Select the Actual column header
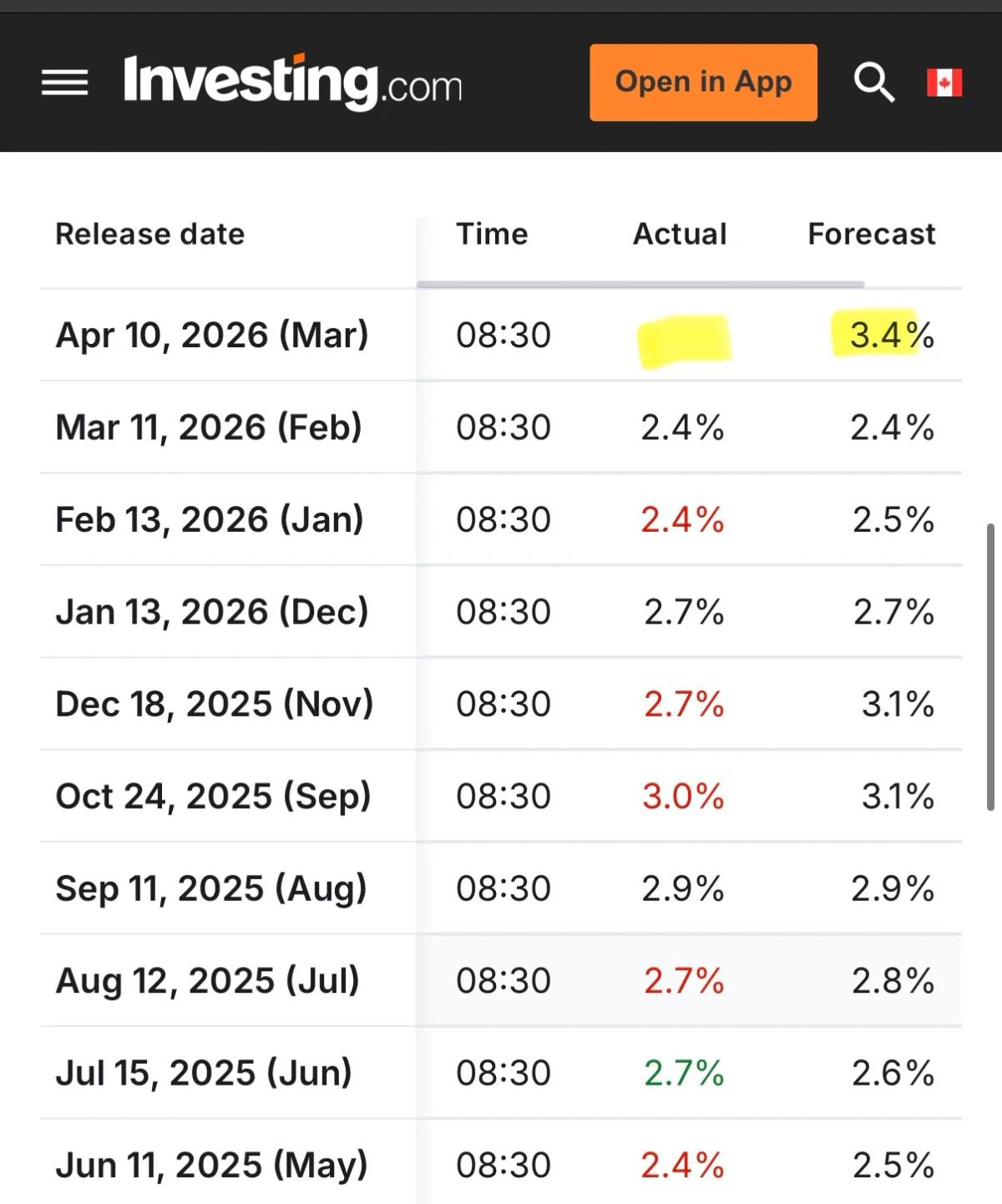The width and height of the screenshot is (1002, 1204). pyautogui.click(x=679, y=235)
